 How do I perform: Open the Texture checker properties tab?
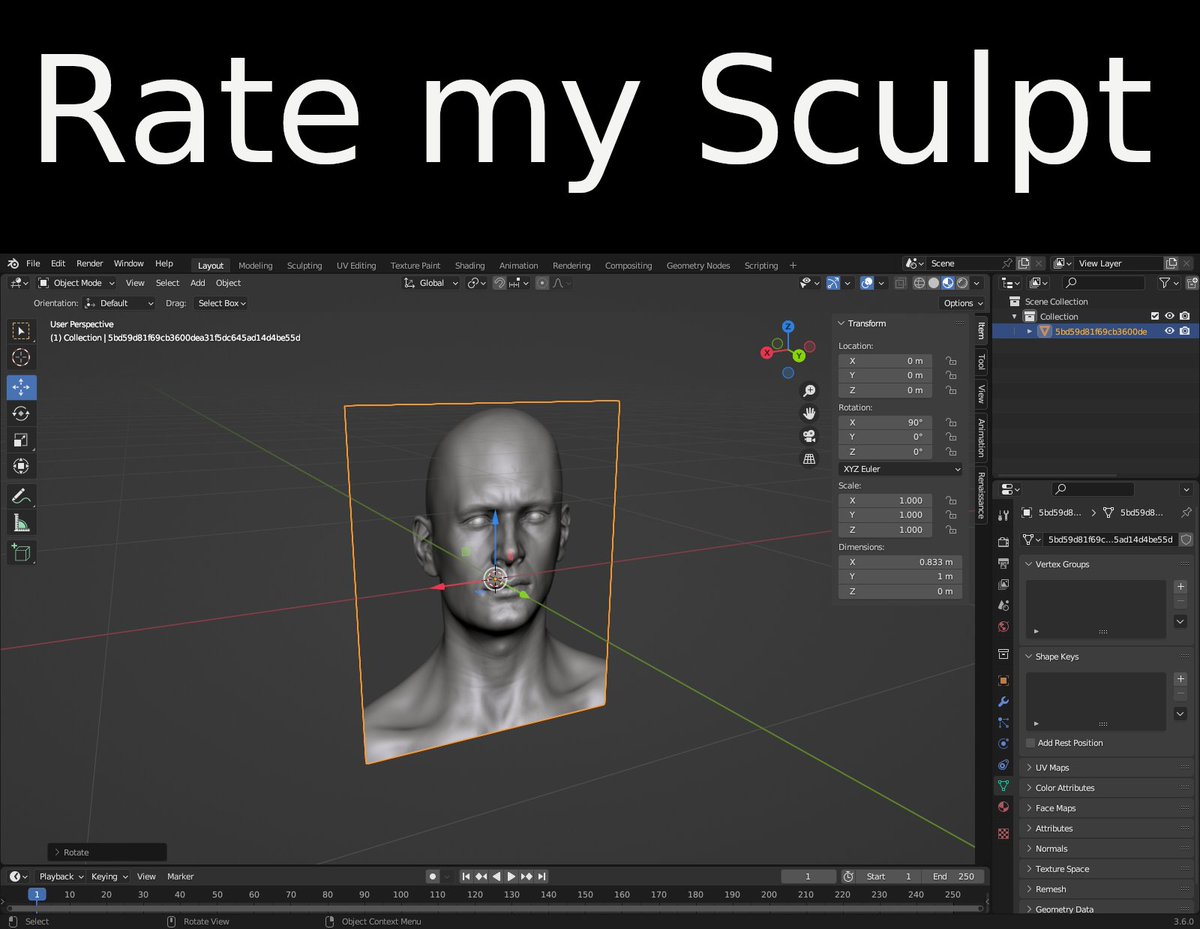click(1003, 833)
